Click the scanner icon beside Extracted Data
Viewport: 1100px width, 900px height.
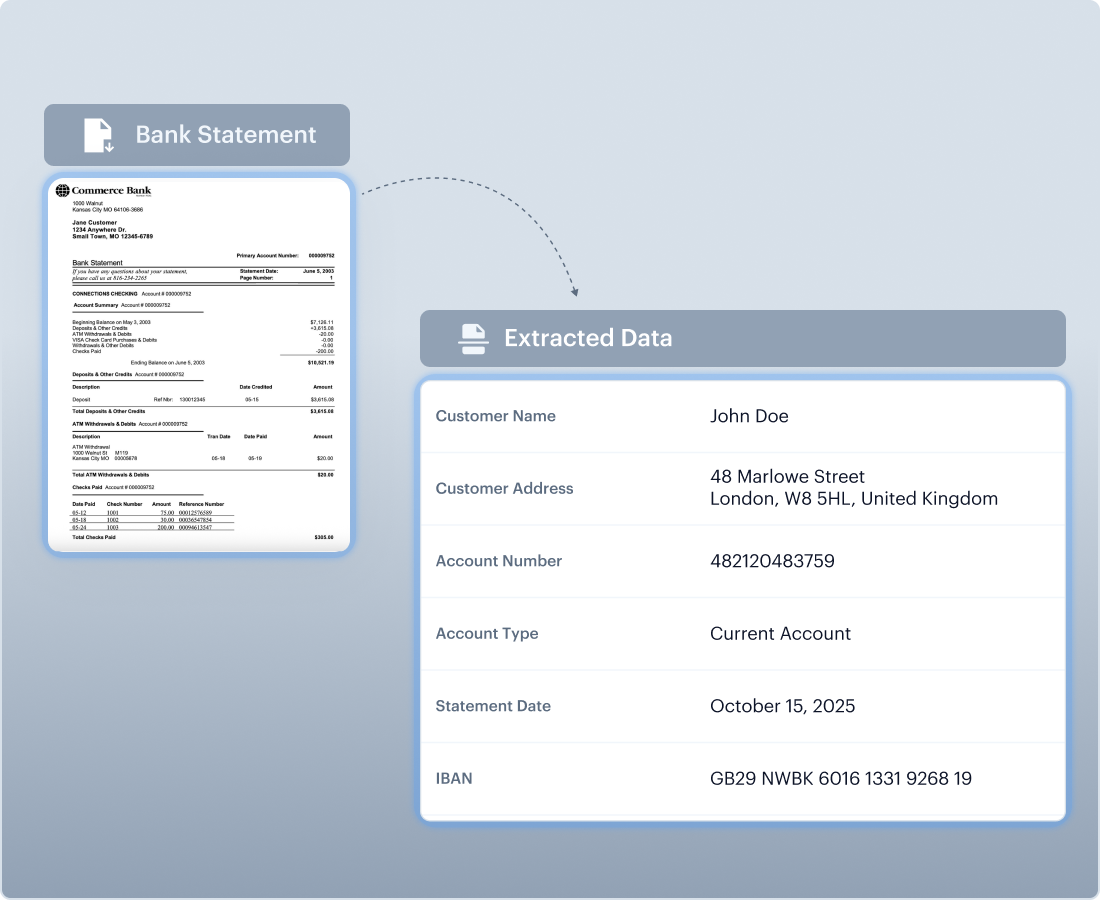pyautogui.click(x=473, y=338)
